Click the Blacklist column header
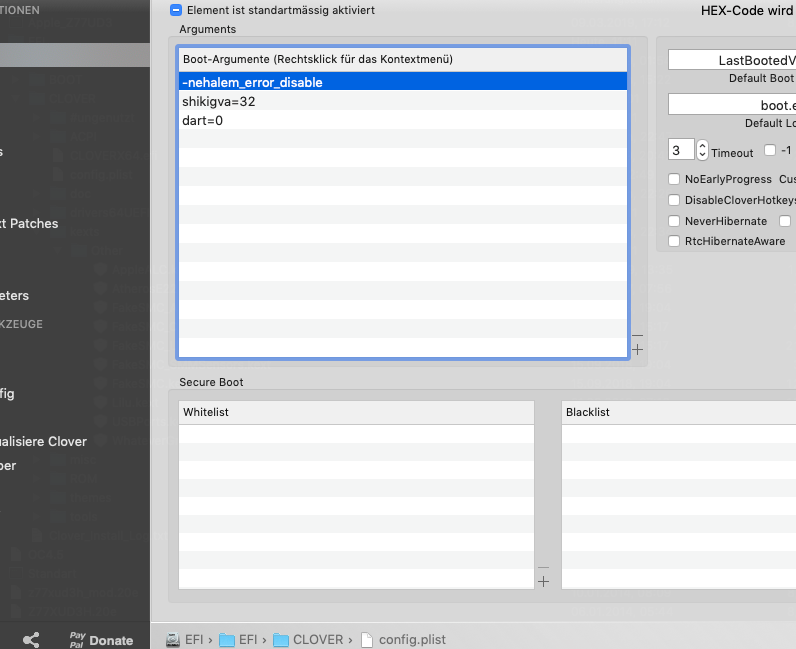 point(679,412)
